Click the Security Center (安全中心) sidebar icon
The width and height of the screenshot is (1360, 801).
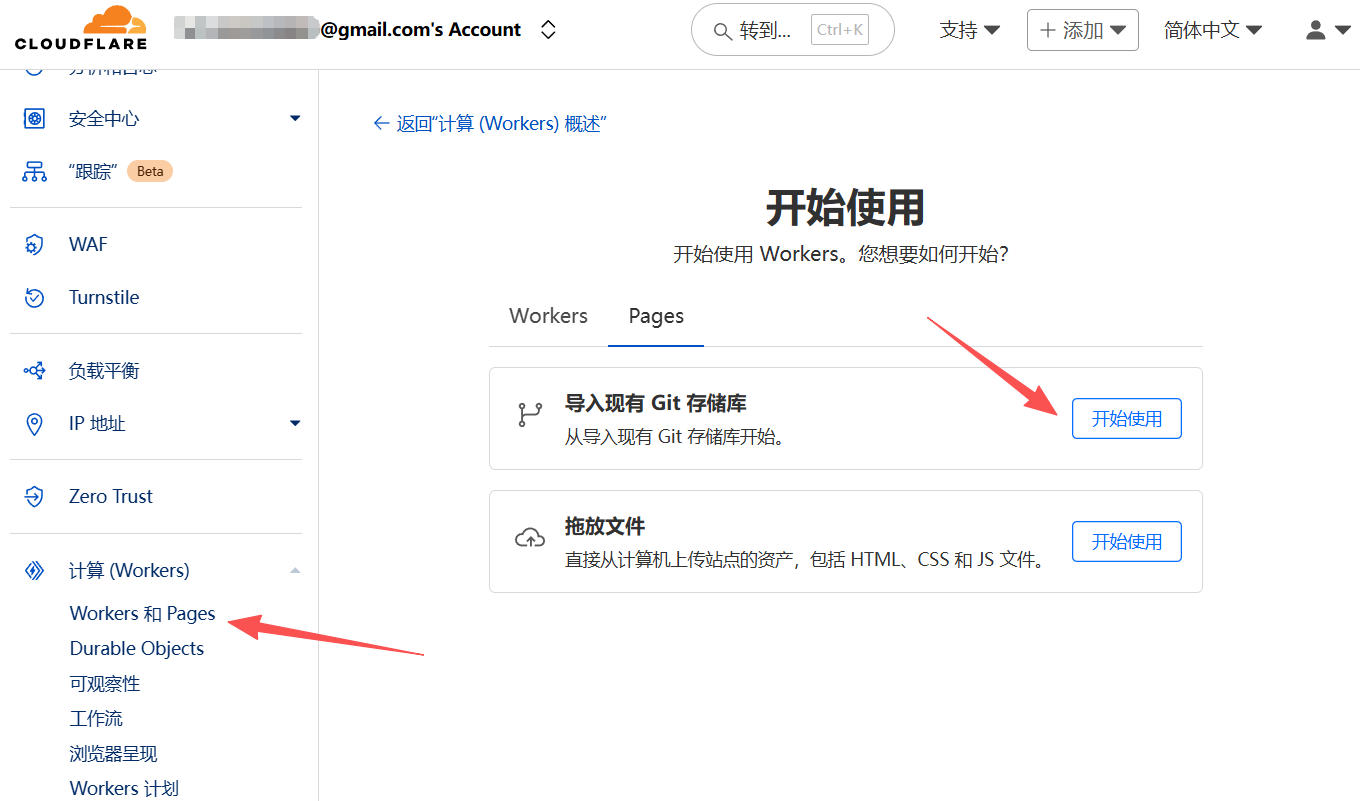(x=35, y=119)
